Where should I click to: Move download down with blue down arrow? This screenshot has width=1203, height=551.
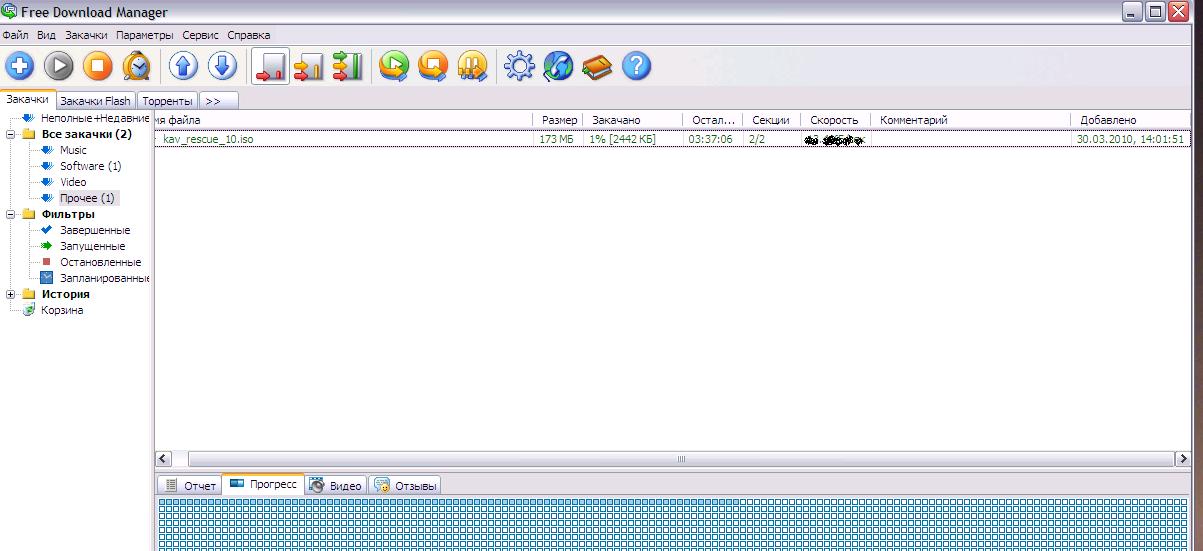[222, 67]
